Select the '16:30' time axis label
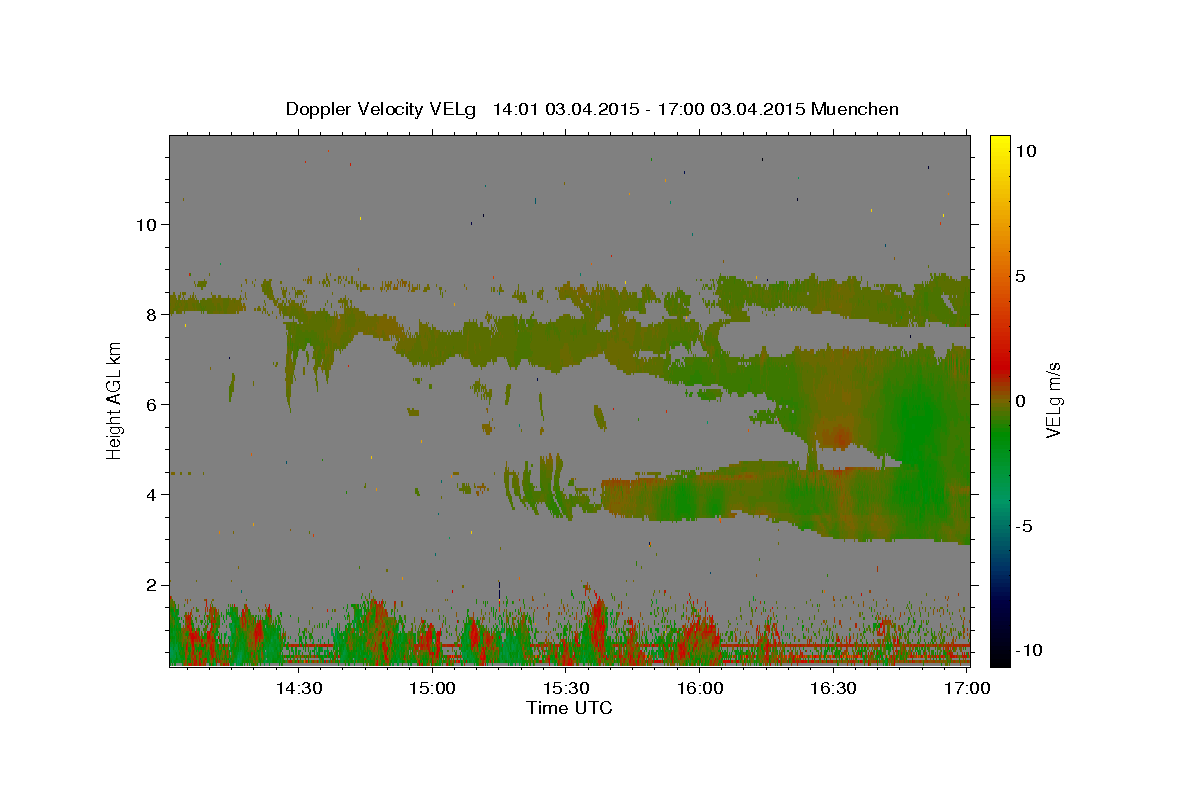 [x=833, y=688]
